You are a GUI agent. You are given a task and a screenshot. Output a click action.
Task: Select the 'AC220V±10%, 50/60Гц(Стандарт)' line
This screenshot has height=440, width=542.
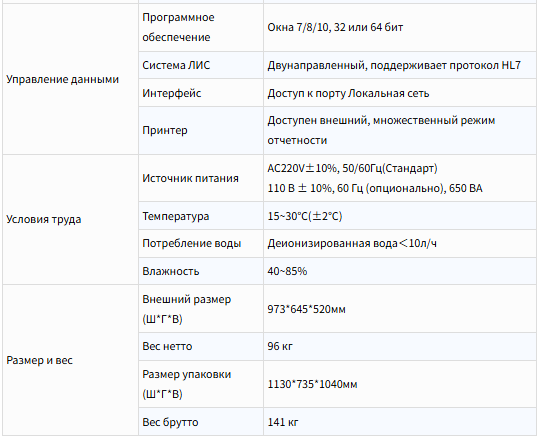352,168
